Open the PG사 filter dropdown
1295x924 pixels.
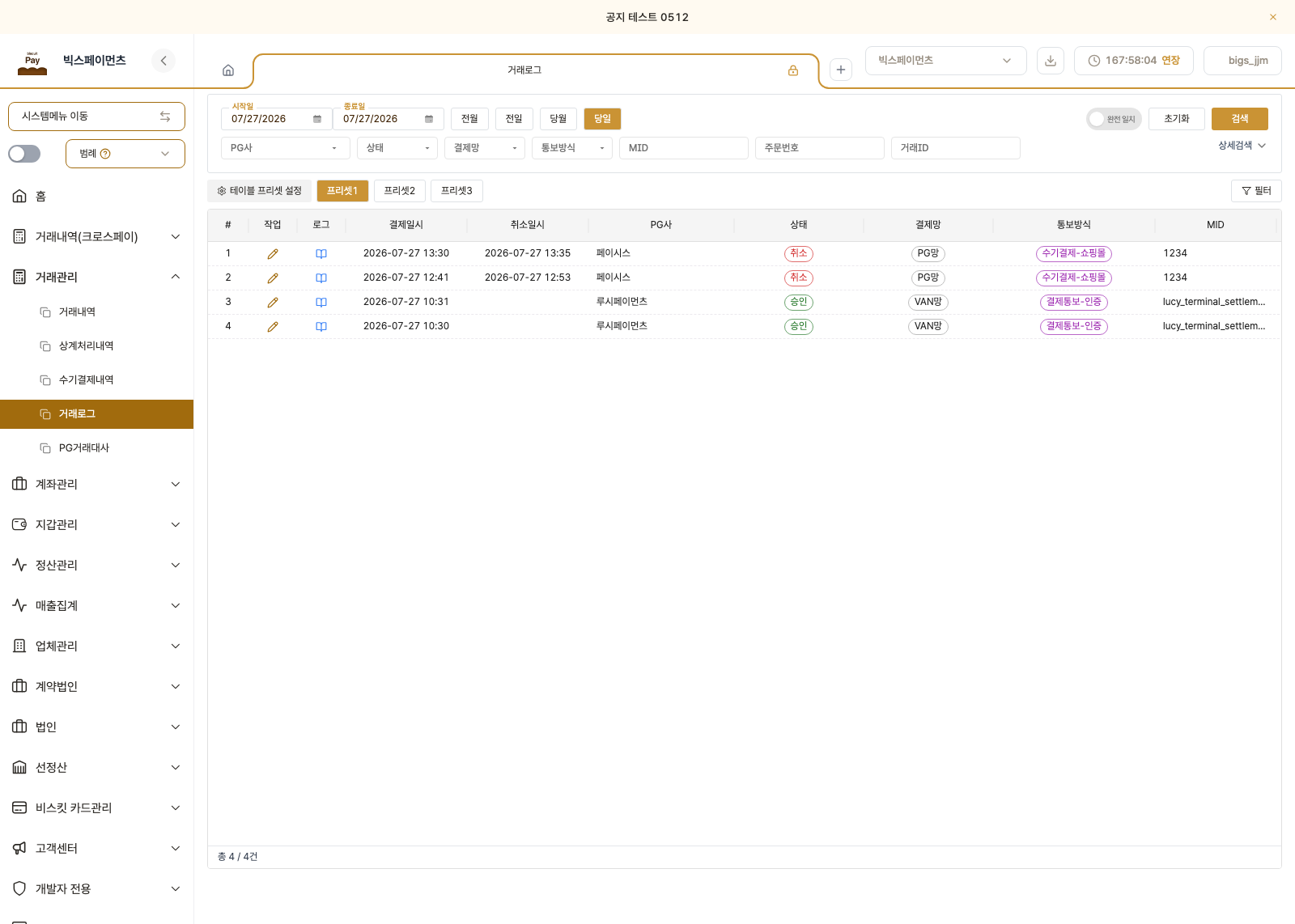[285, 148]
